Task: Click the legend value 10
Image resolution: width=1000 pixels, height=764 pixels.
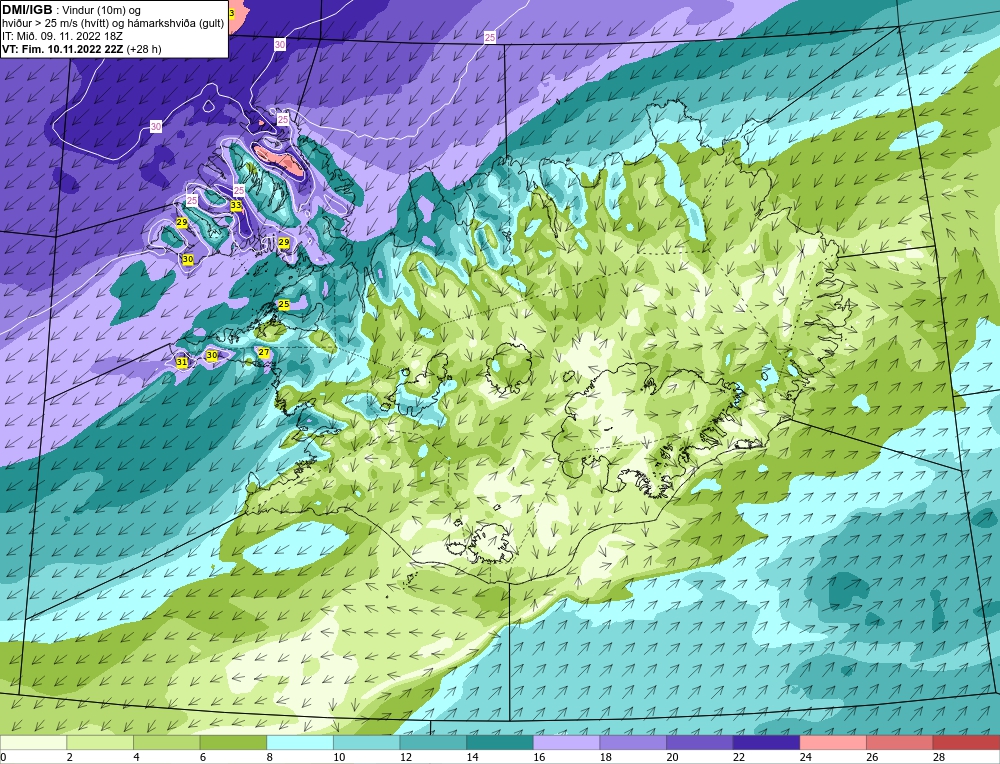Action: click(339, 757)
